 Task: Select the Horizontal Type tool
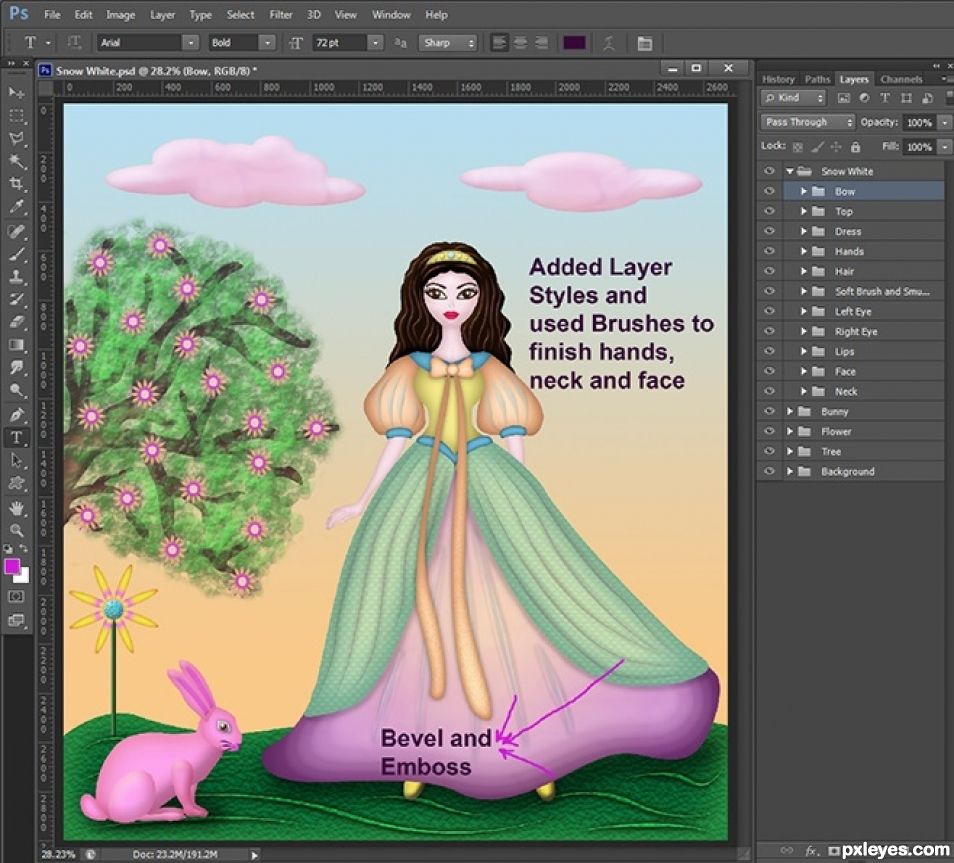[x=16, y=438]
